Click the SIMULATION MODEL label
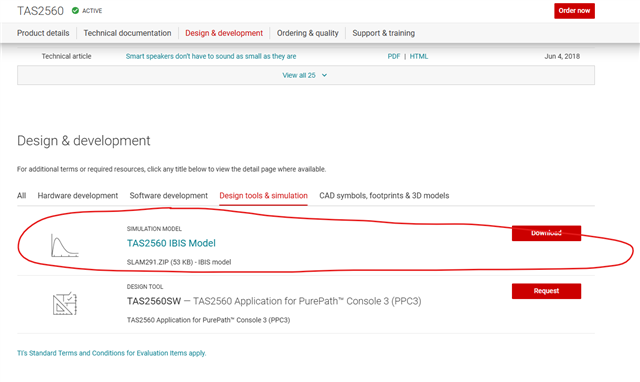Screen dimensions: 640x382 [x=154, y=229]
